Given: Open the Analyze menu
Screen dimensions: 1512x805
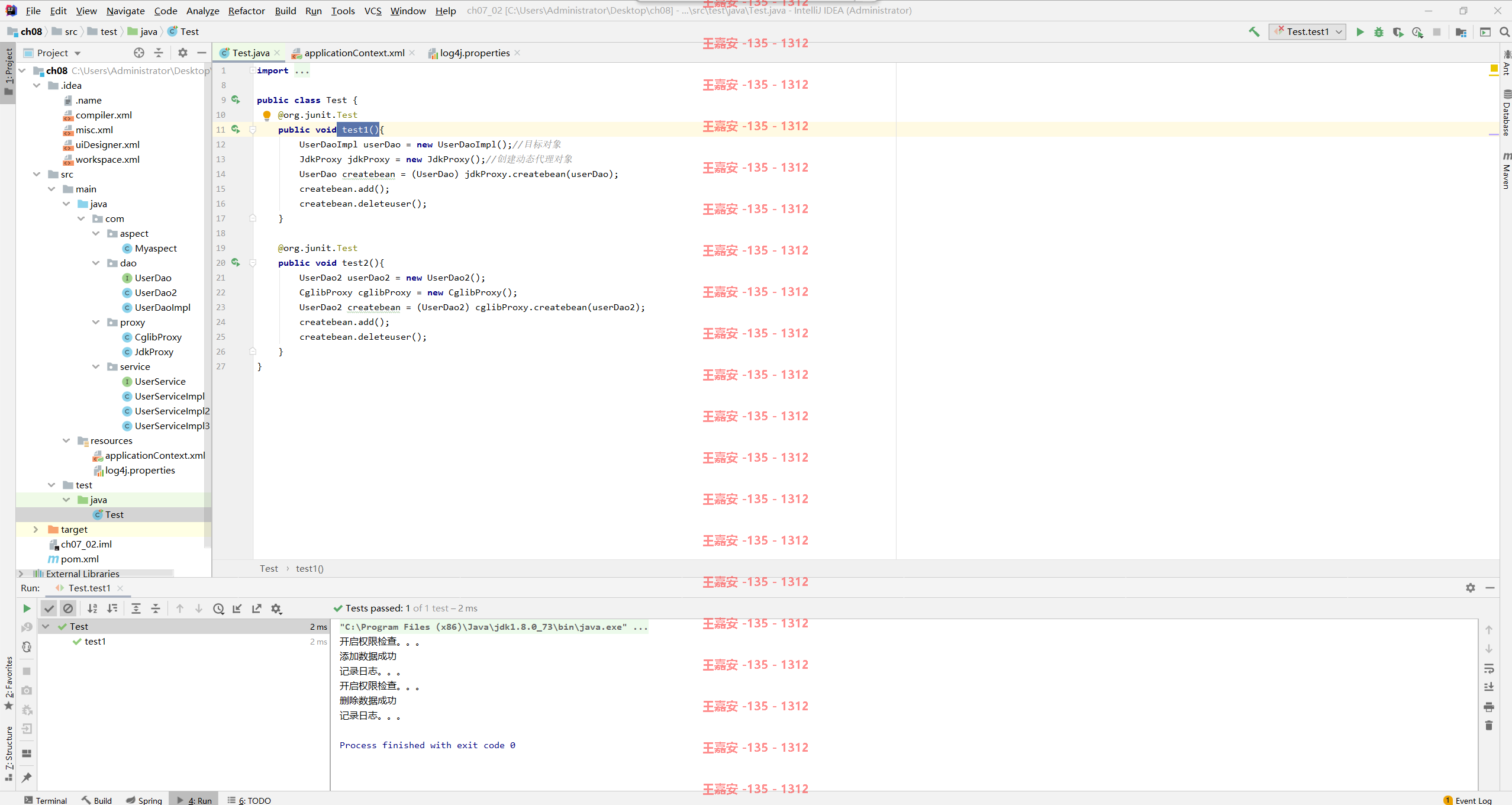Looking at the screenshot, I should pyautogui.click(x=202, y=11).
